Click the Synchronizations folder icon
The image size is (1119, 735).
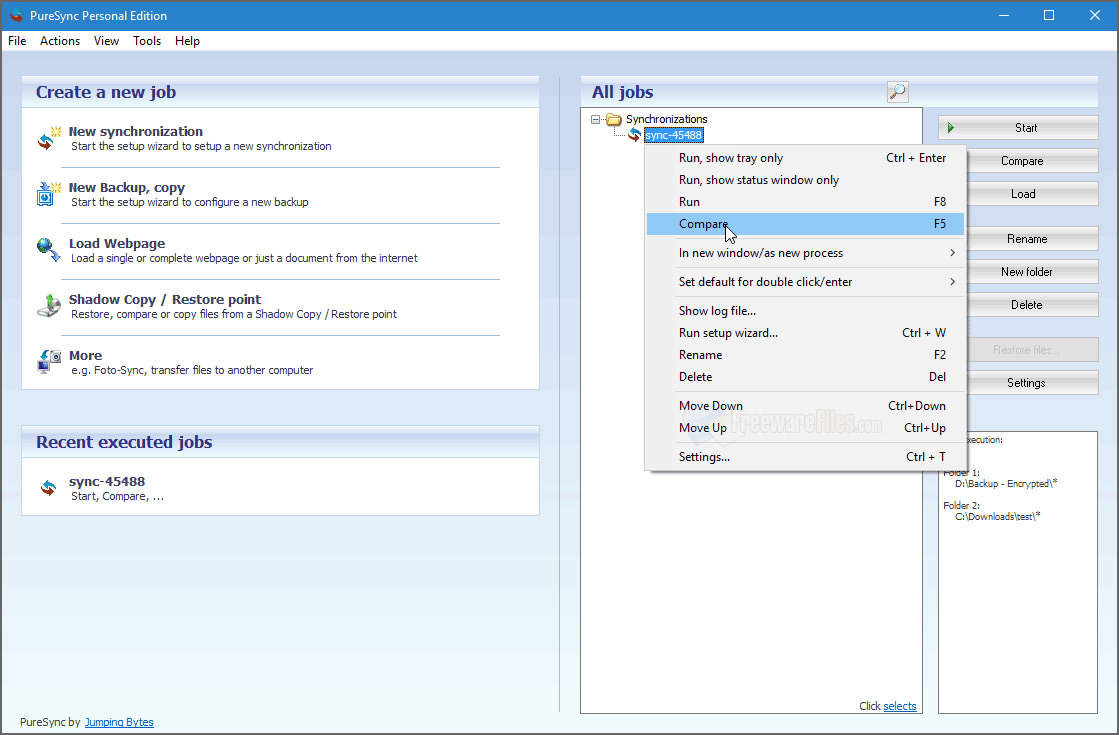[614, 119]
